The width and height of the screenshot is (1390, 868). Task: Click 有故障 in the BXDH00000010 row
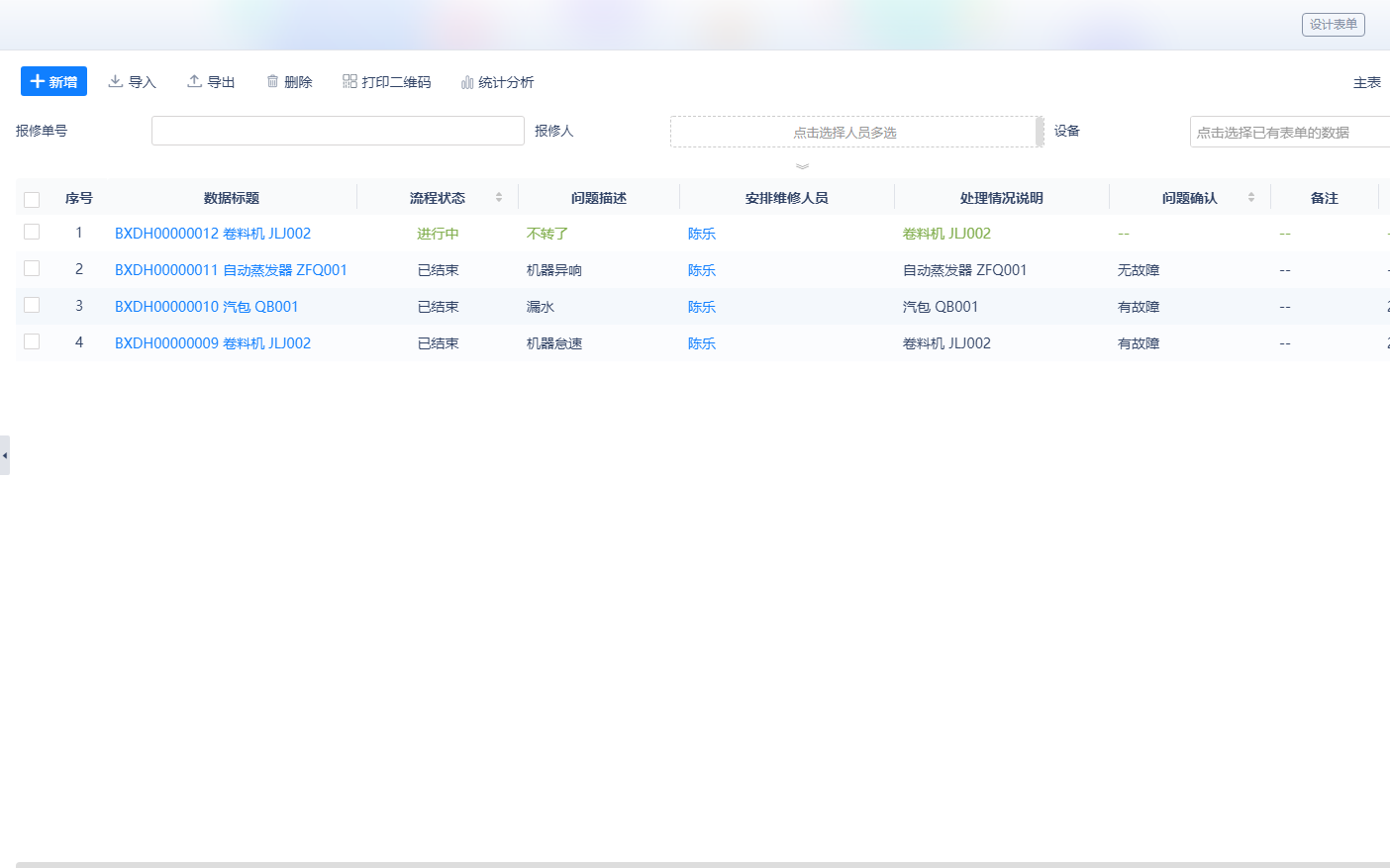pos(1139,307)
